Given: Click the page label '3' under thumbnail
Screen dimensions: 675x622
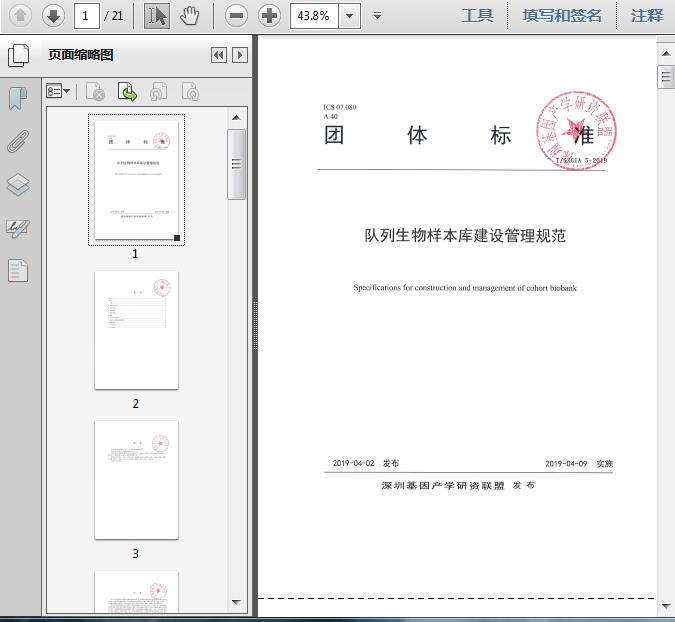Looking at the screenshot, I should pos(136,554).
